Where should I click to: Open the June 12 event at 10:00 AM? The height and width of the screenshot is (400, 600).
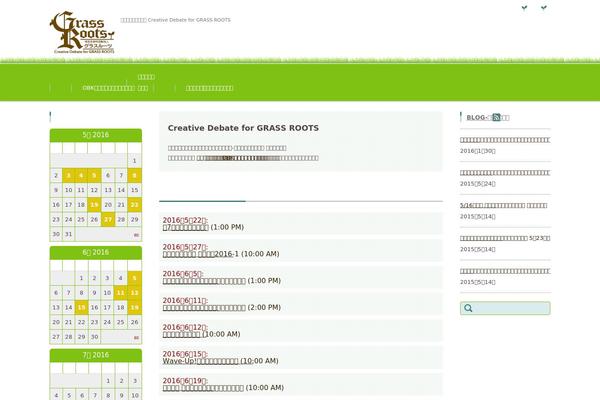(x=182, y=334)
